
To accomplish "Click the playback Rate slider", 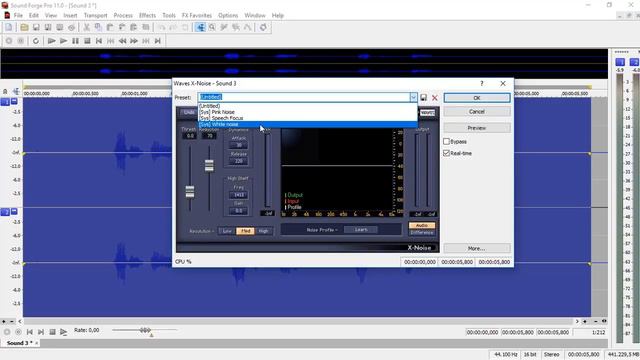I will point(145,330).
